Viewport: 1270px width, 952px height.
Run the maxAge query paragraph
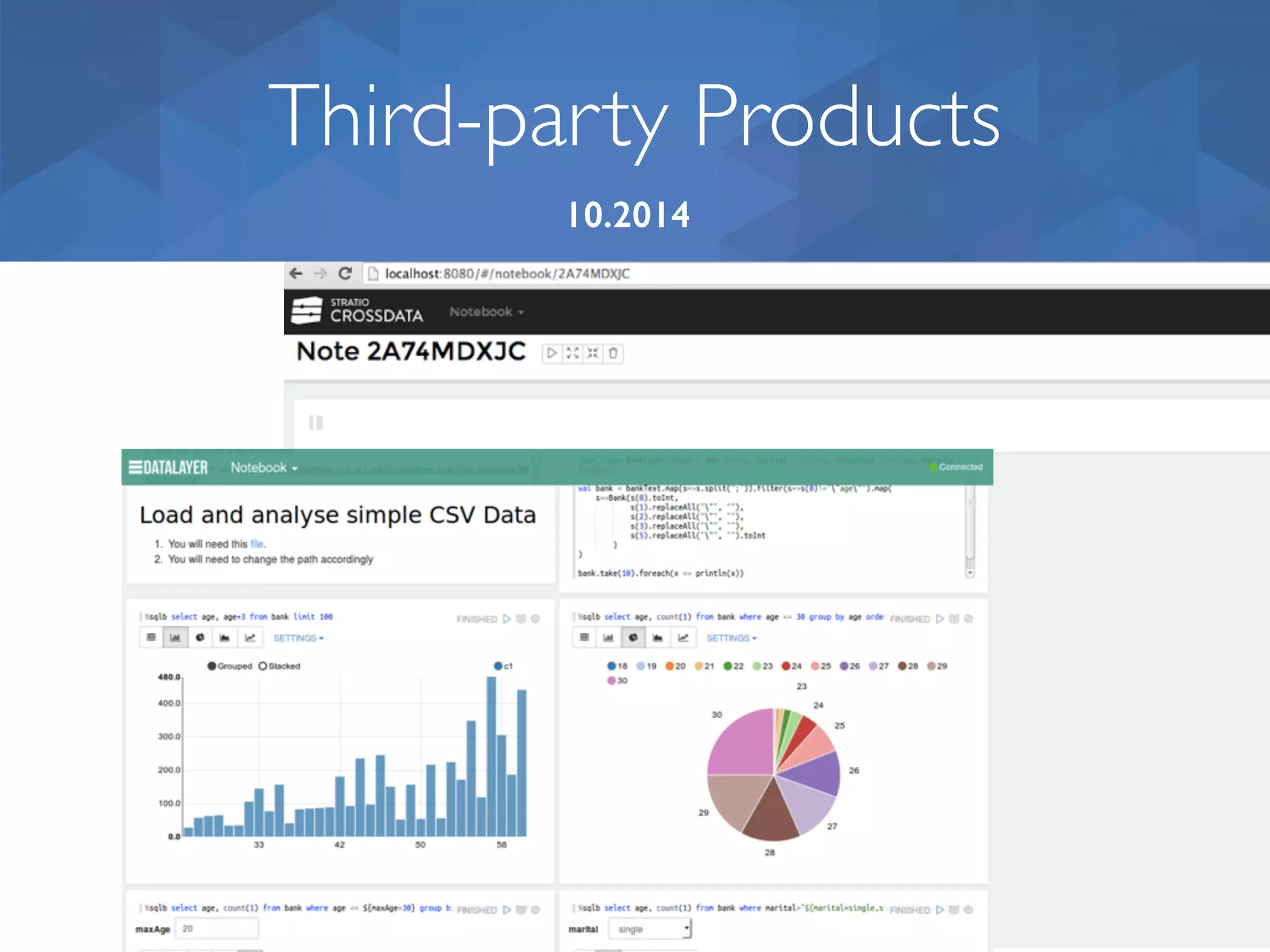(507, 910)
